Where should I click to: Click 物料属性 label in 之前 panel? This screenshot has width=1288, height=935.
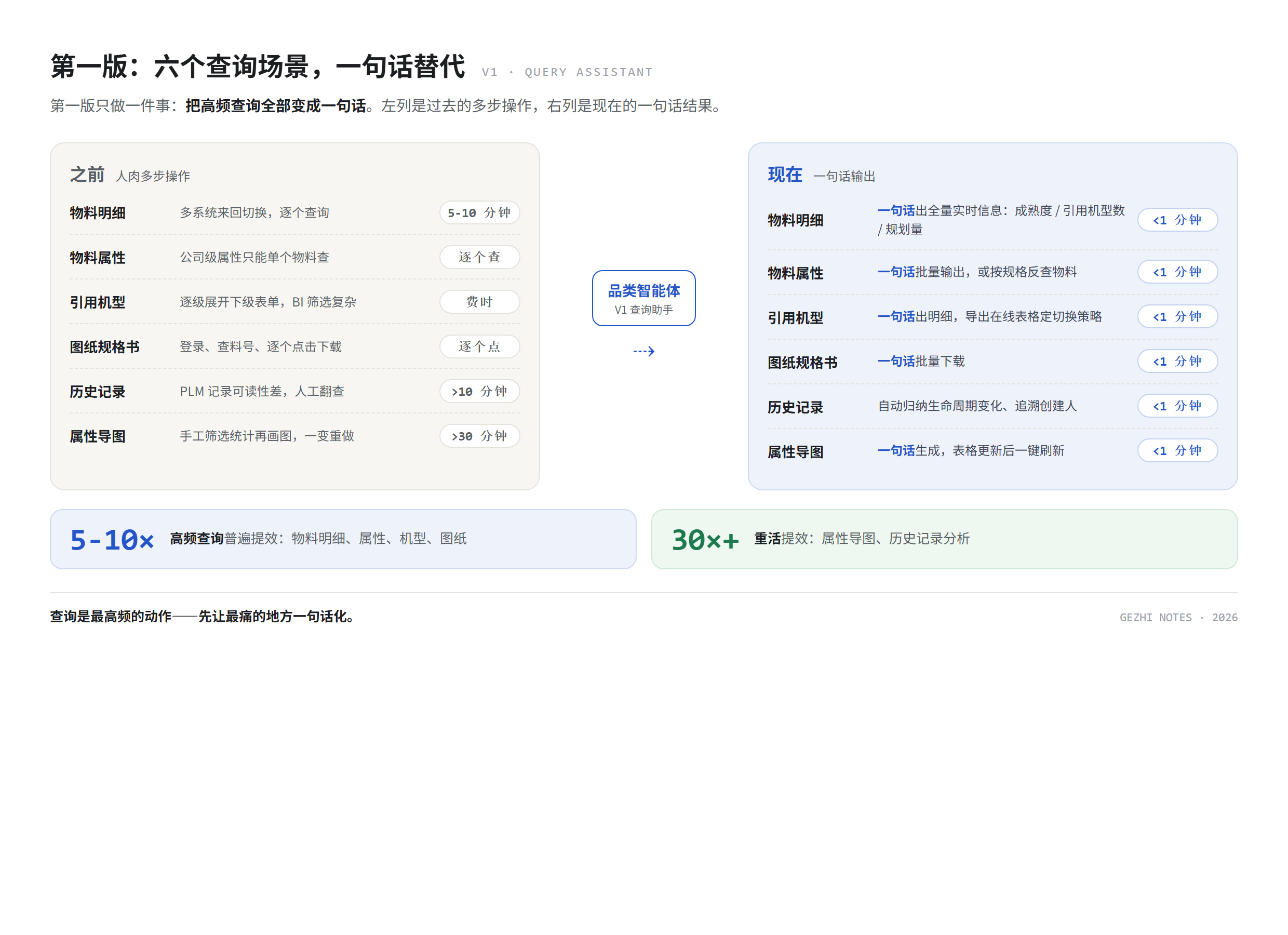coord(98,257)
